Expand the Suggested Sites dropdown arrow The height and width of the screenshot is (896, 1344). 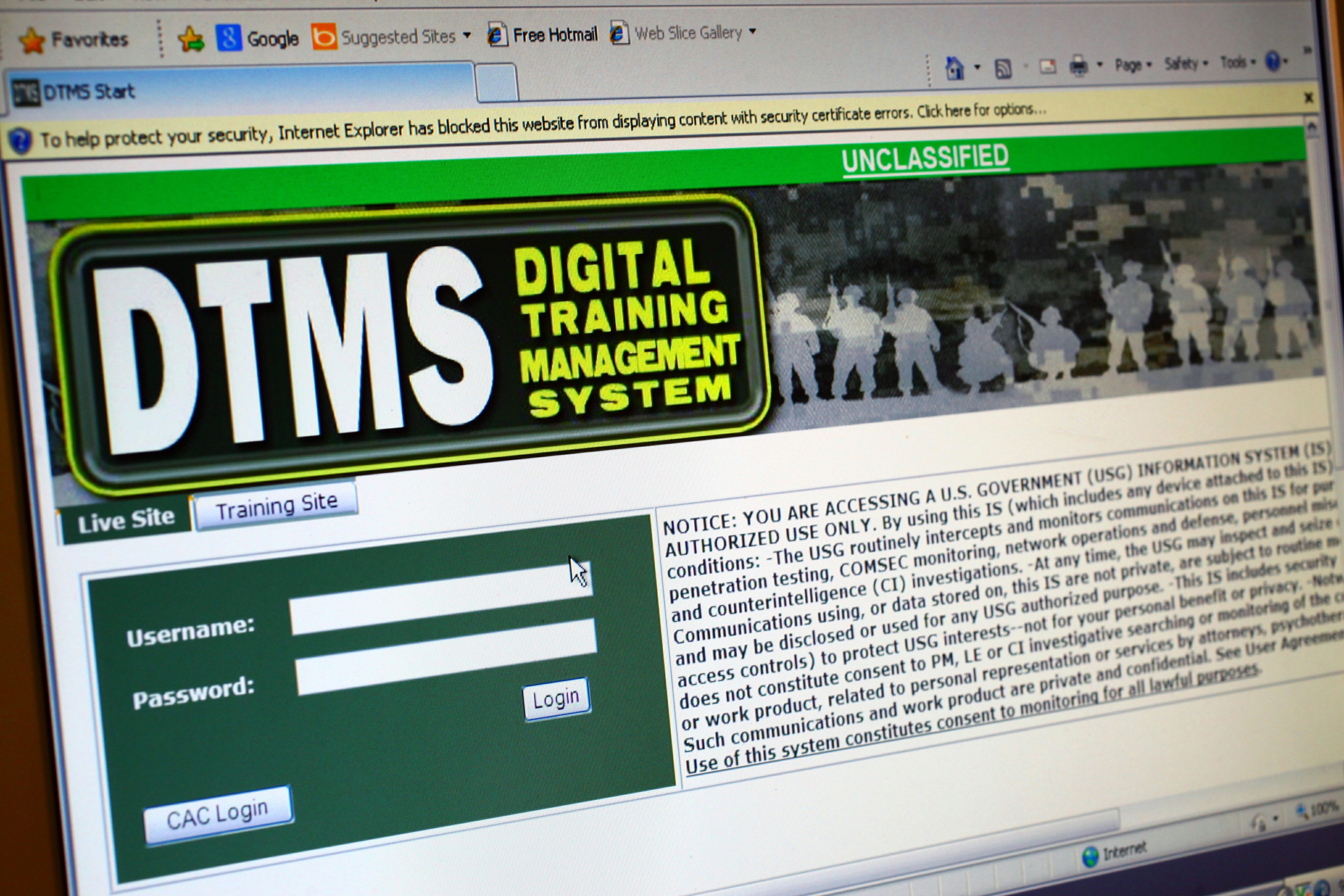pyautogui.click(x=467, y=36)
